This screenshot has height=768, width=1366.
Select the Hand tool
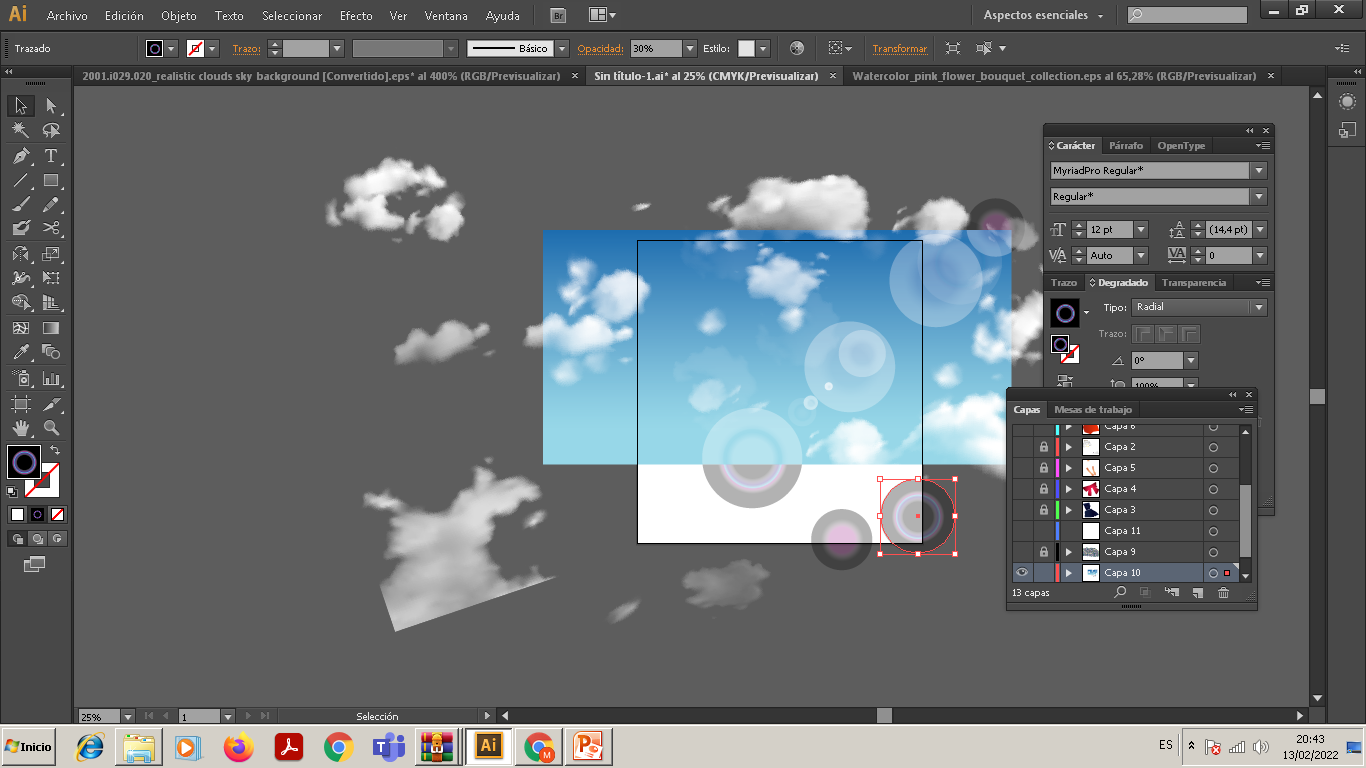point(20,428)
